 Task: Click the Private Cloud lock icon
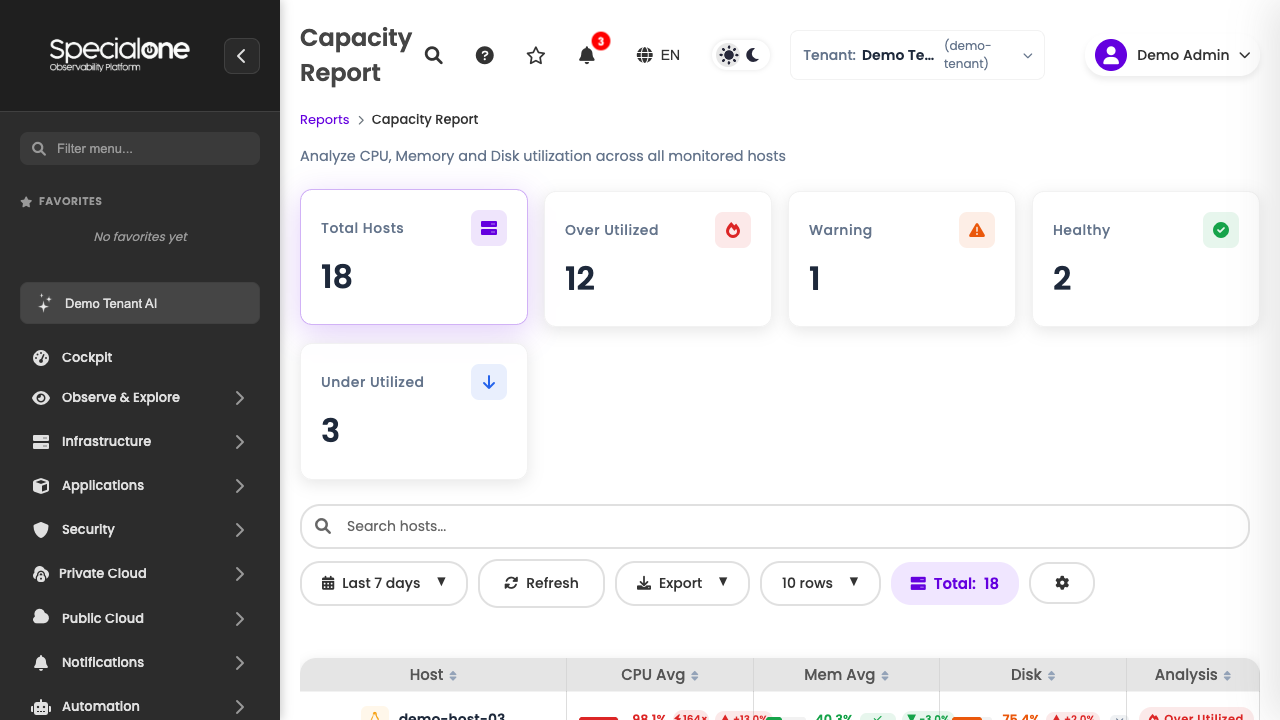(x=41, y=574)
